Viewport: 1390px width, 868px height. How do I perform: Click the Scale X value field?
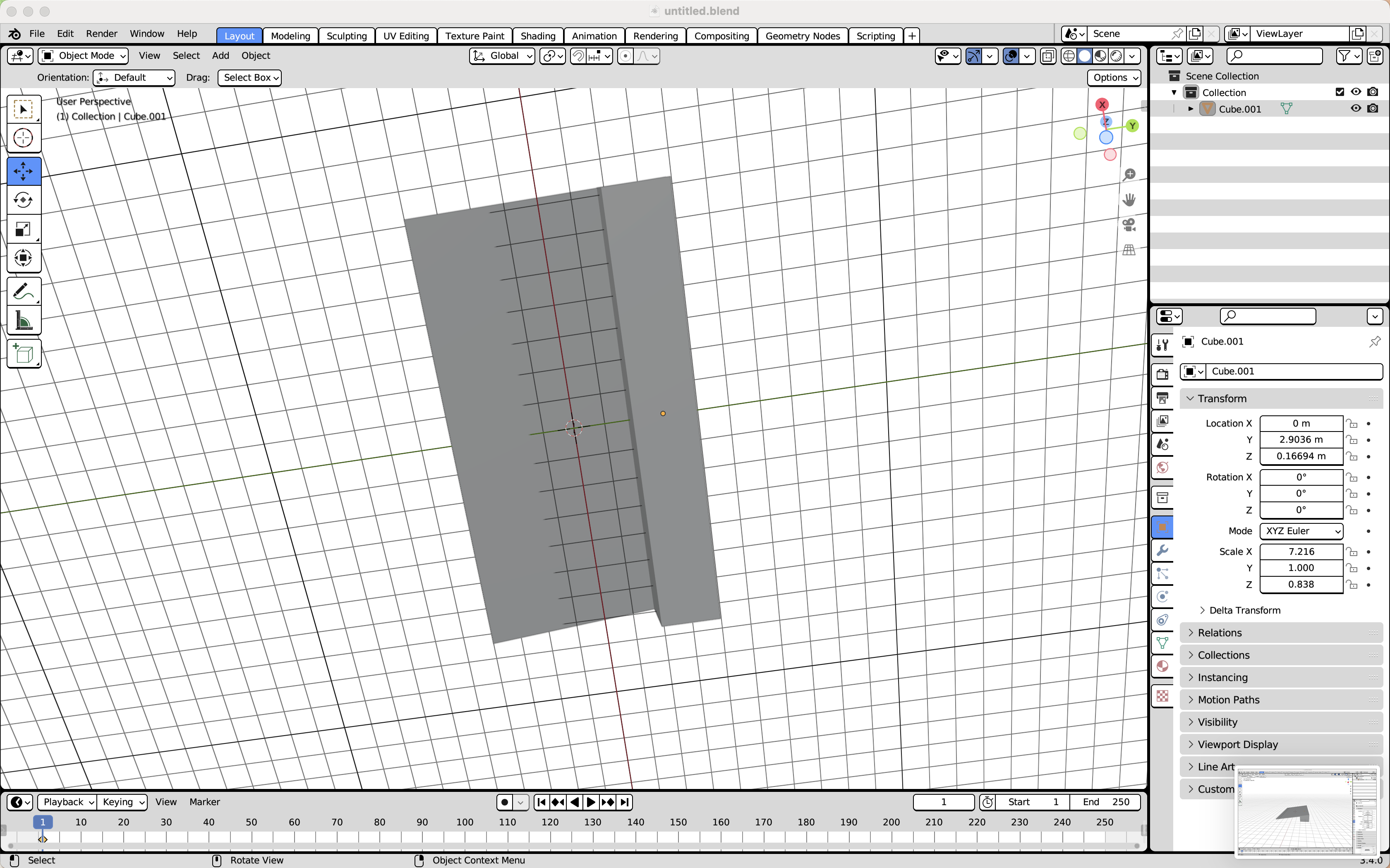1301,551
